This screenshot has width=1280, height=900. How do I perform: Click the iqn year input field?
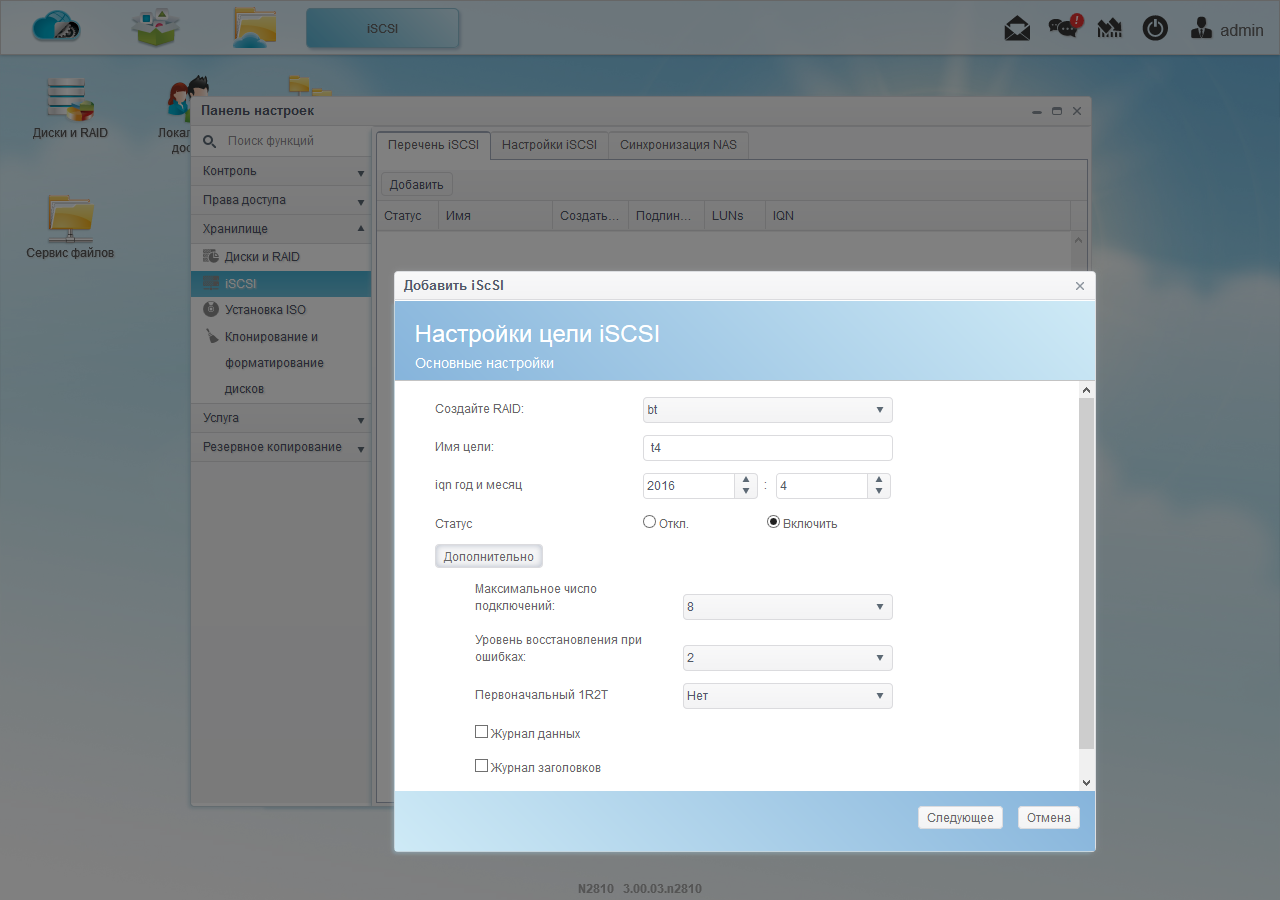689,486
